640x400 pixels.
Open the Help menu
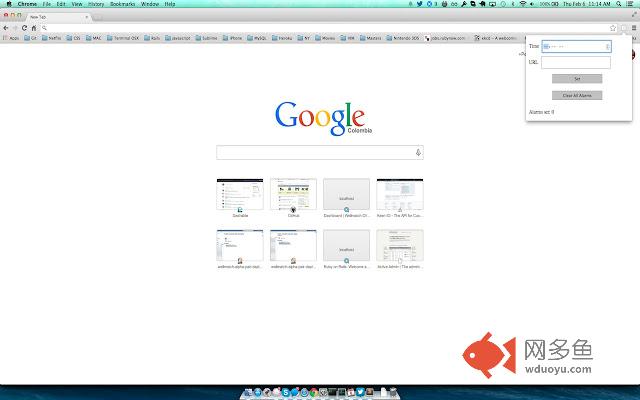tap(170, 4)
